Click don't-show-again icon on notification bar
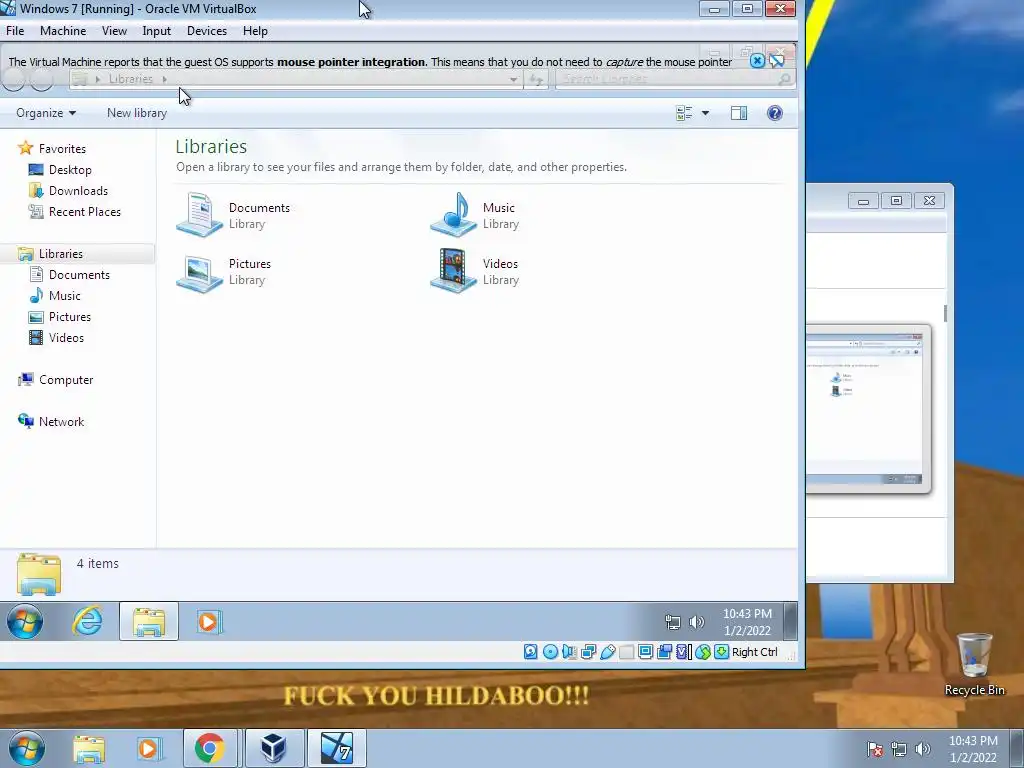Viewport: 1024px width, 768px height. click(x=776, y=61)
